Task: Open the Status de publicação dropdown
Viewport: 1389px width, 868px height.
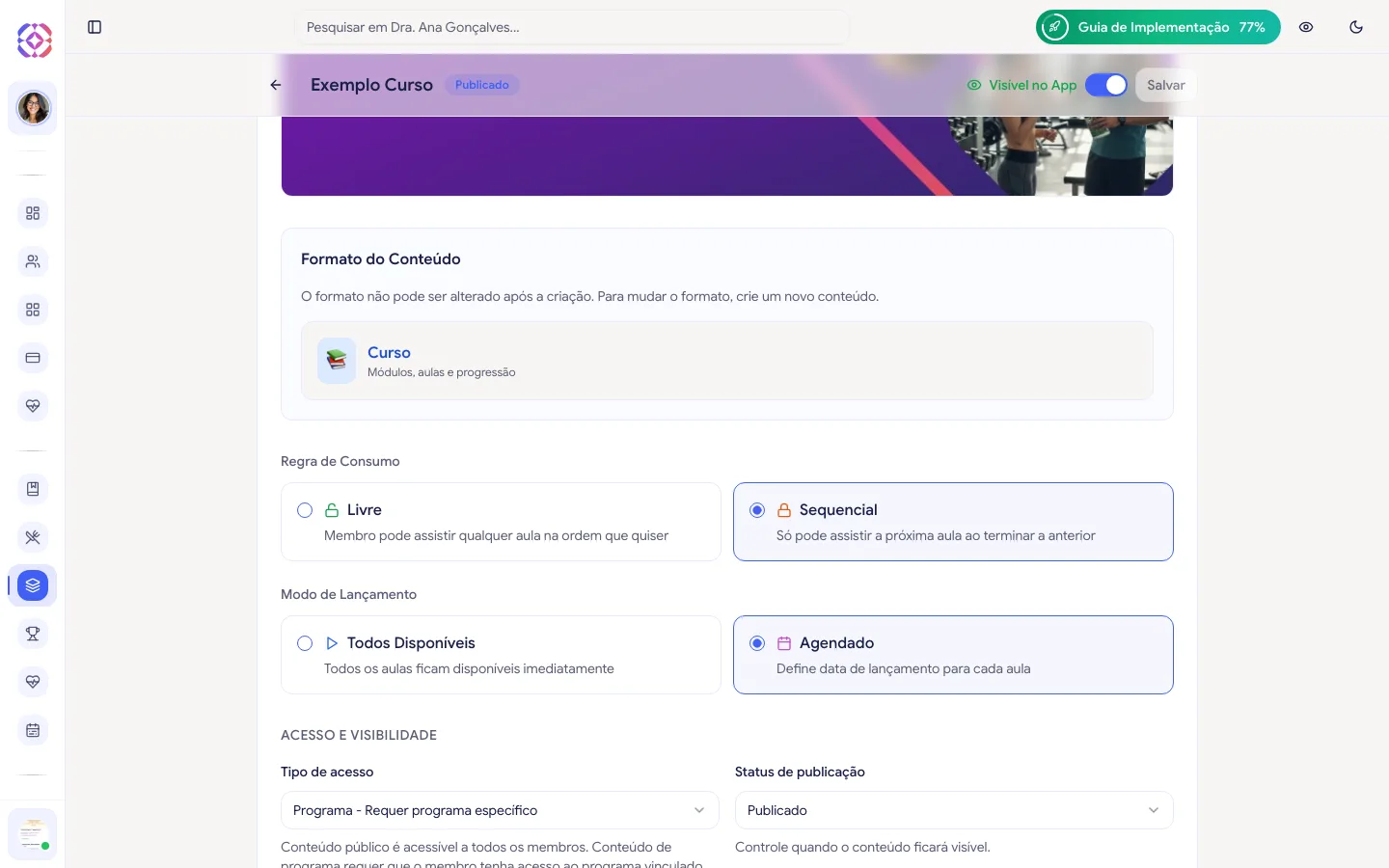Action: [x=954, y=810]
